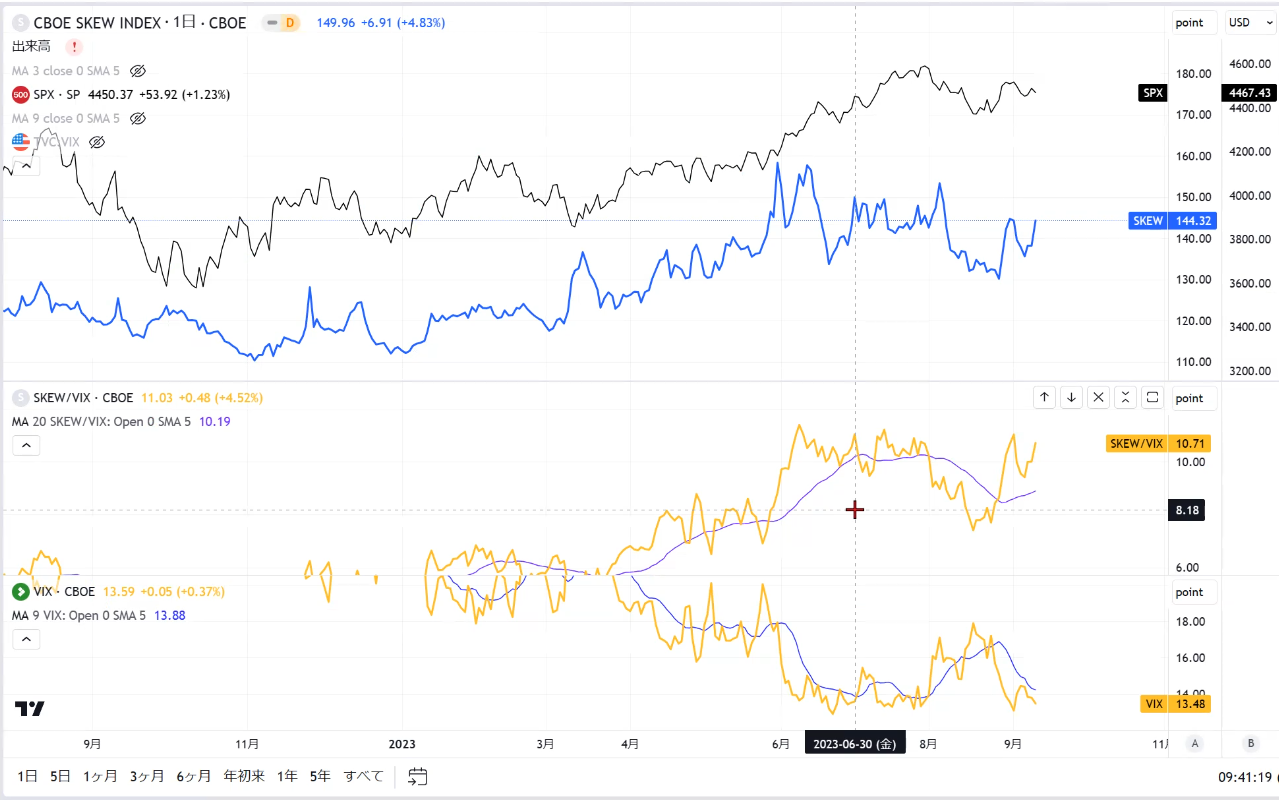Toggle the A scale button
1279x800 pixels.
pyautogui.click(x=1194, y=743)
